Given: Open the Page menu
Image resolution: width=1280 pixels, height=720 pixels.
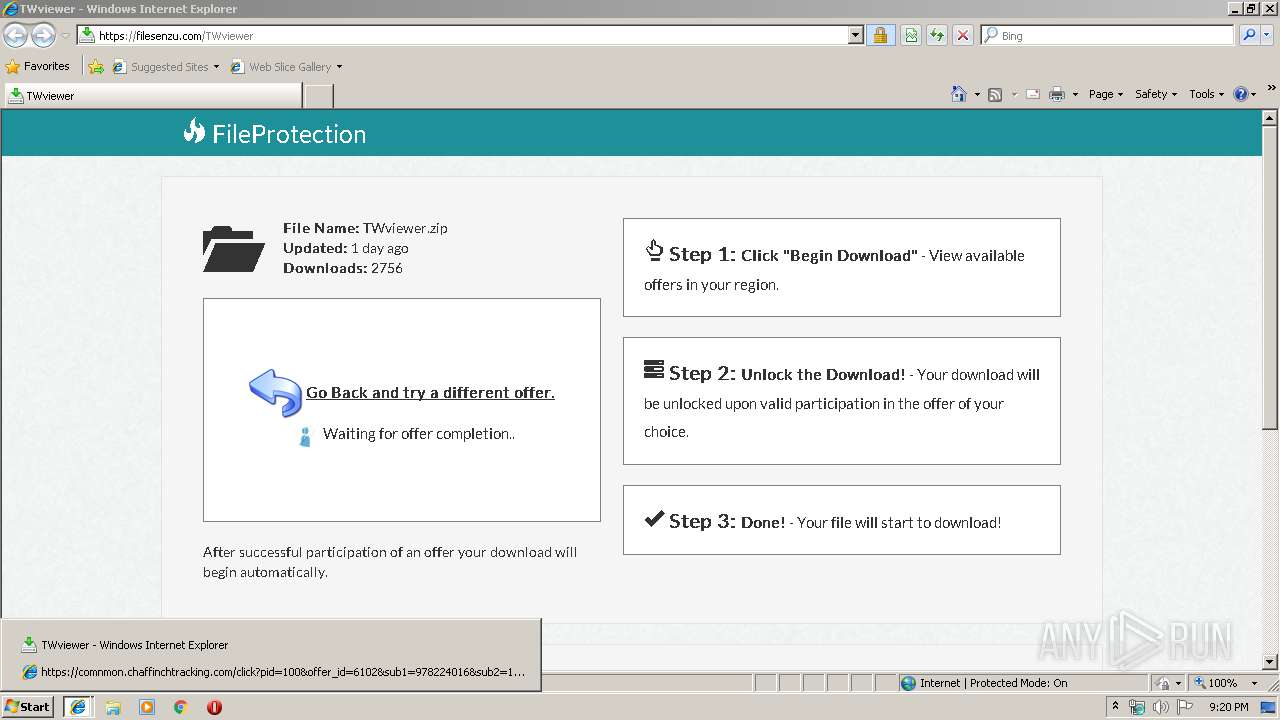Looking at the screenshot, I should click(x=1105, y=94).
